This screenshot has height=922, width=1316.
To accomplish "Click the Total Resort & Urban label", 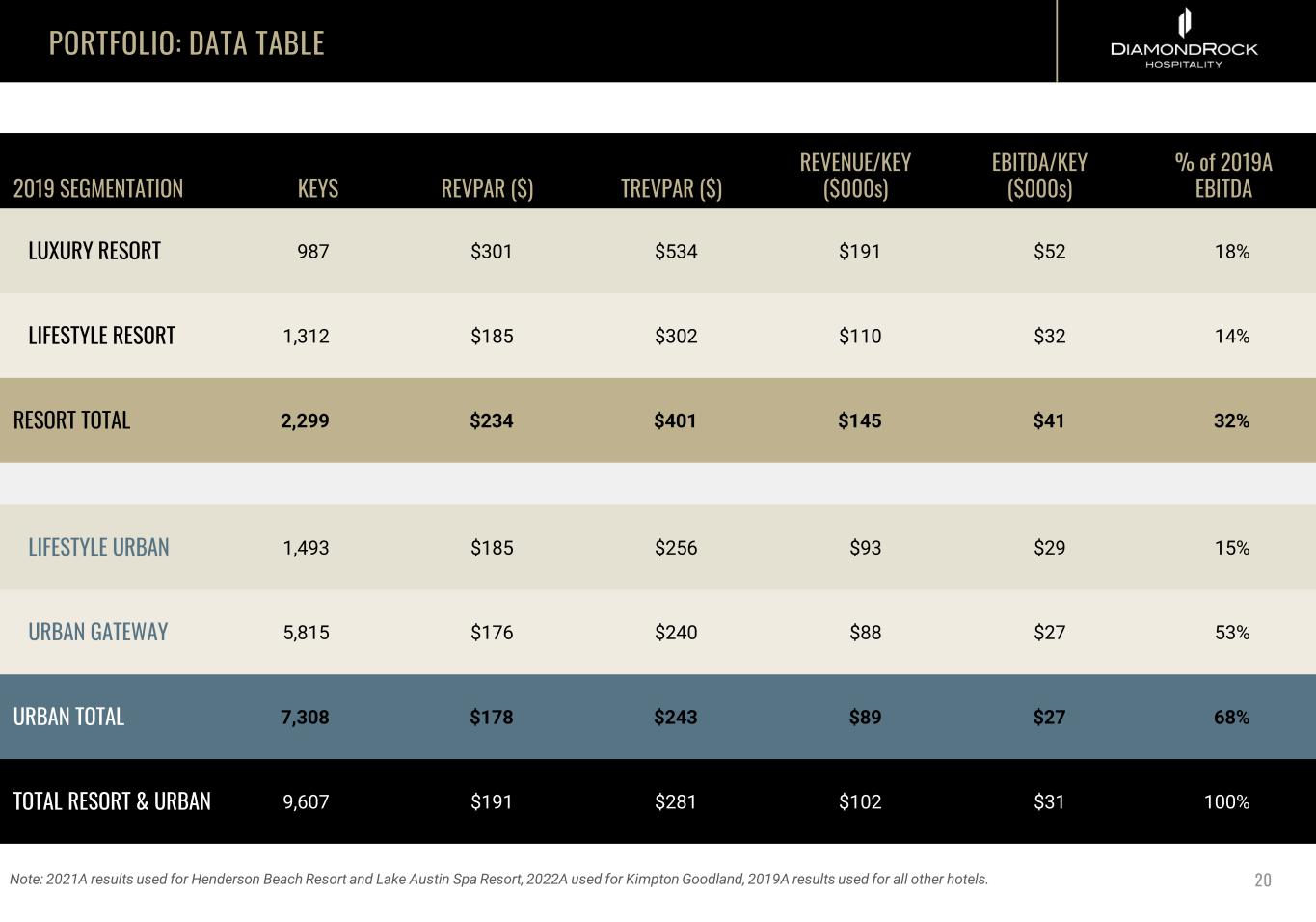I will point(112,801).
